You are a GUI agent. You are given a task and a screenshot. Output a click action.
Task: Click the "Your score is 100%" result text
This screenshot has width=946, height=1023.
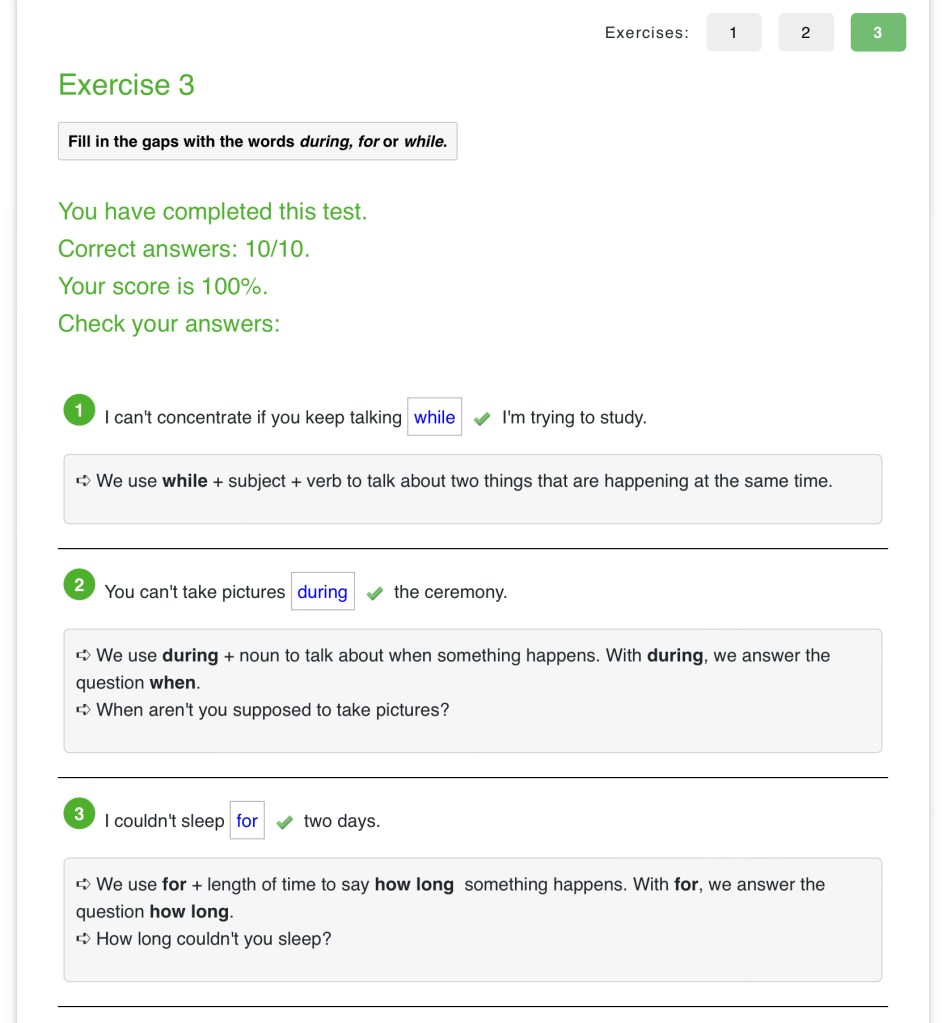point(163,286)
